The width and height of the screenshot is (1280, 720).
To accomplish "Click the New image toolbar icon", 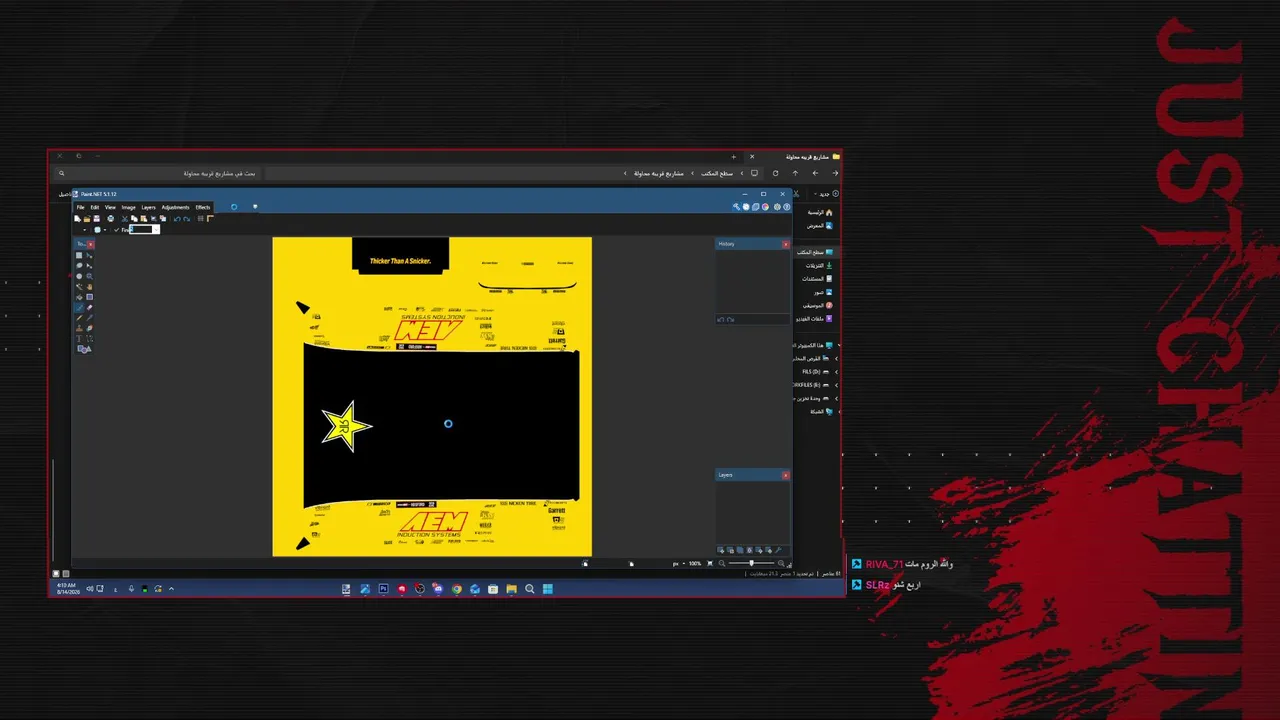I will 79,218.
